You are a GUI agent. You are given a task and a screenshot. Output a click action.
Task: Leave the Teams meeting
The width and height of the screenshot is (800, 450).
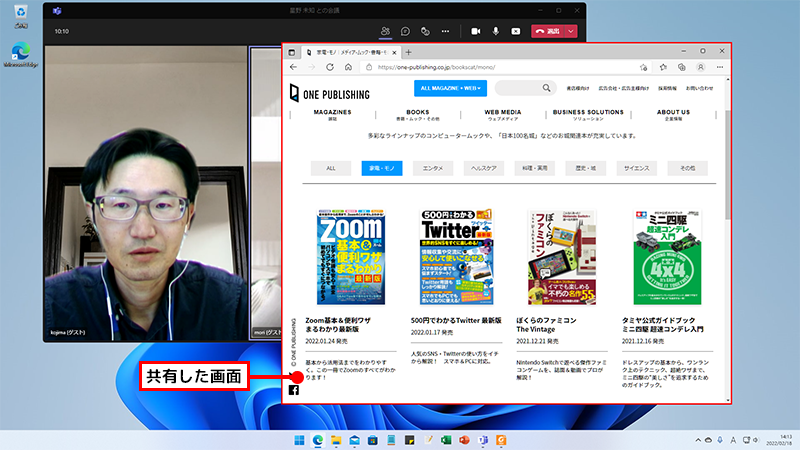tap(548, 31)
